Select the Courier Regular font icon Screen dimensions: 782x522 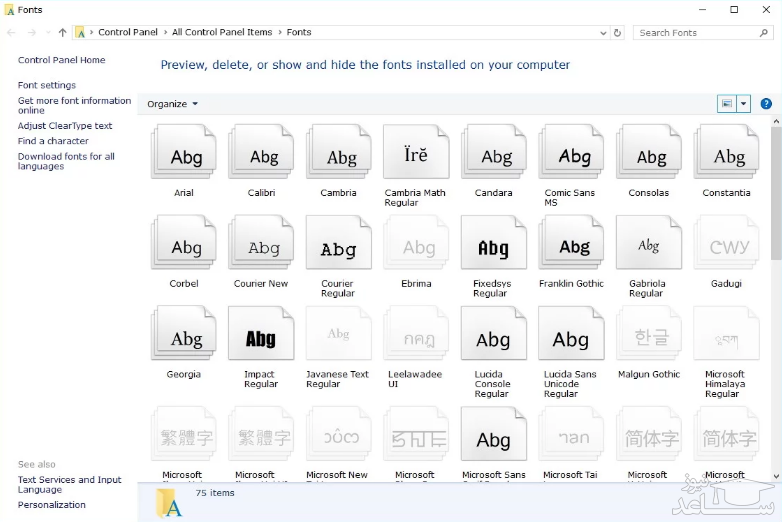pyautogui.click(x=338, y=245)
